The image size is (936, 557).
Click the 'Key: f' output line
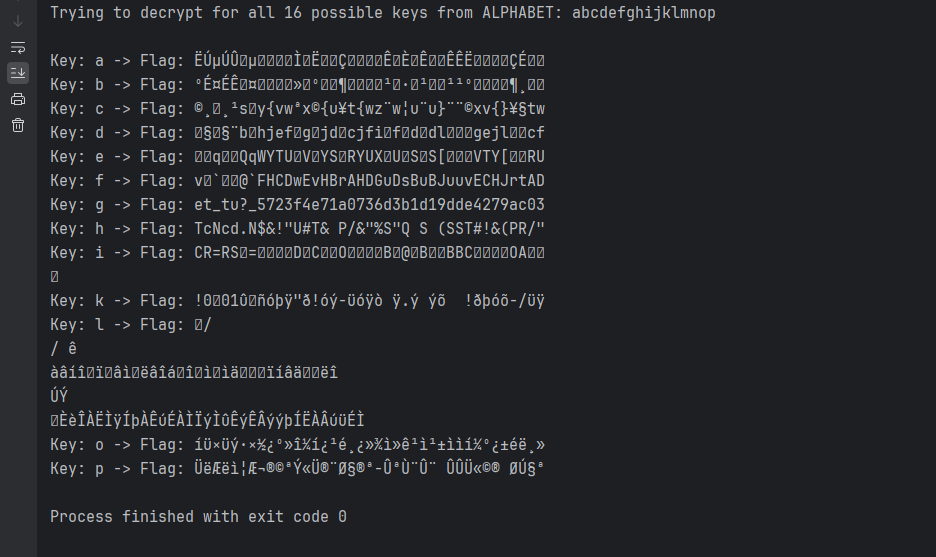pos(297,181)
